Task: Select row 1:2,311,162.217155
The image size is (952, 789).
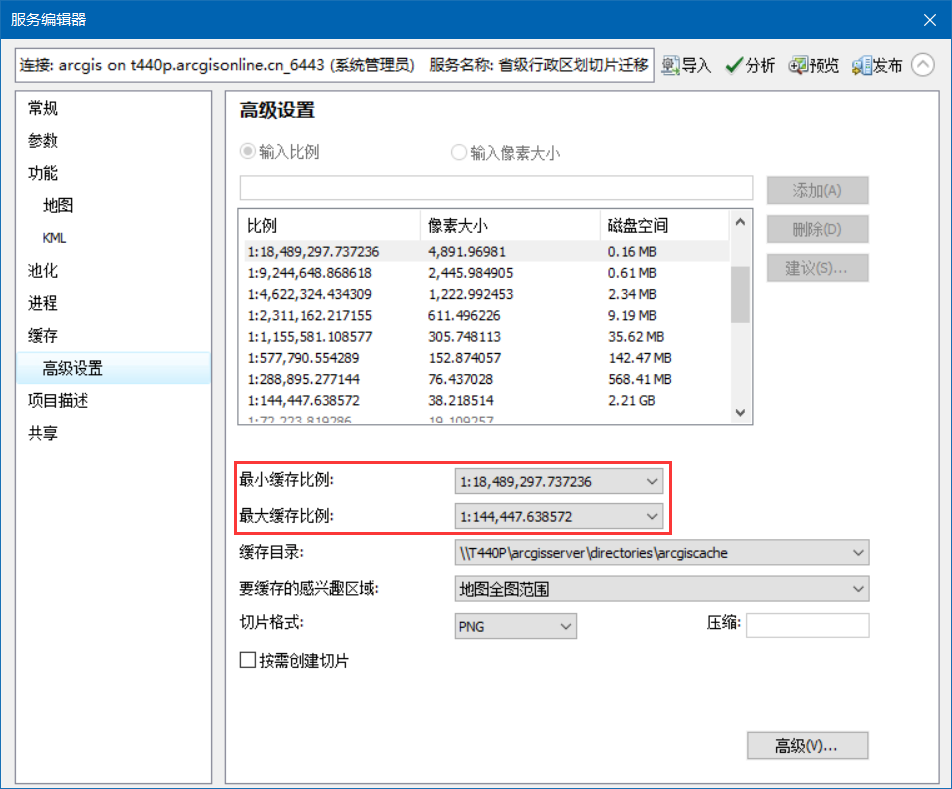Action: click(x=487, y=315)
